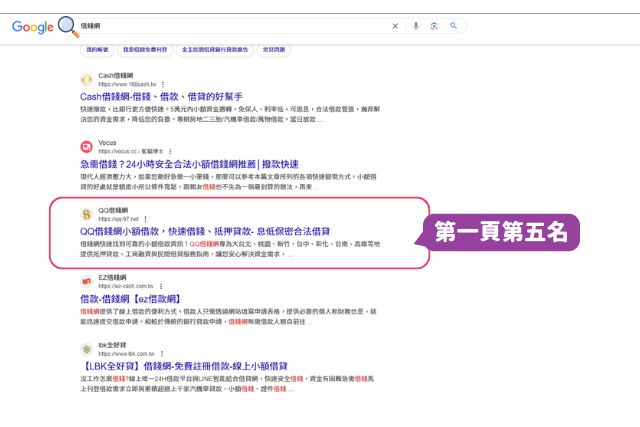Image resolution: width=640 pixels, height=427 pixels.
Task: Click the EZ借錢網 site favicon
Action: pyautogui.click(x=87, y=281)
